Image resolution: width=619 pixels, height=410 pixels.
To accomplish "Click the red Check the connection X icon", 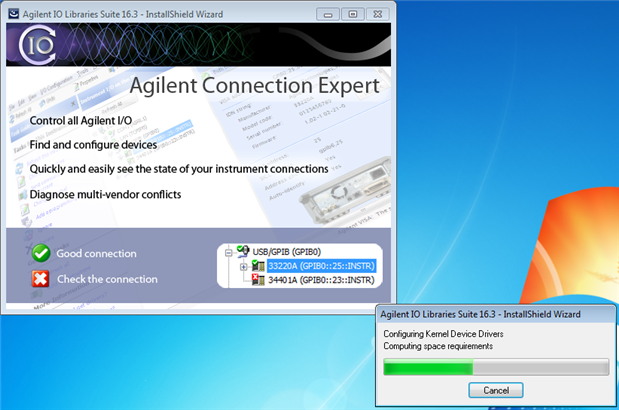I will [40, 279].
